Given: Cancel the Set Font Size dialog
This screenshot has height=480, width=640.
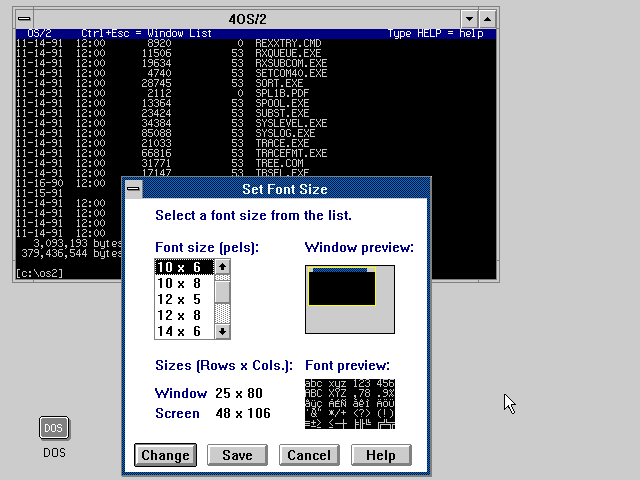Looking at the screenshot, I should (308, 455).
